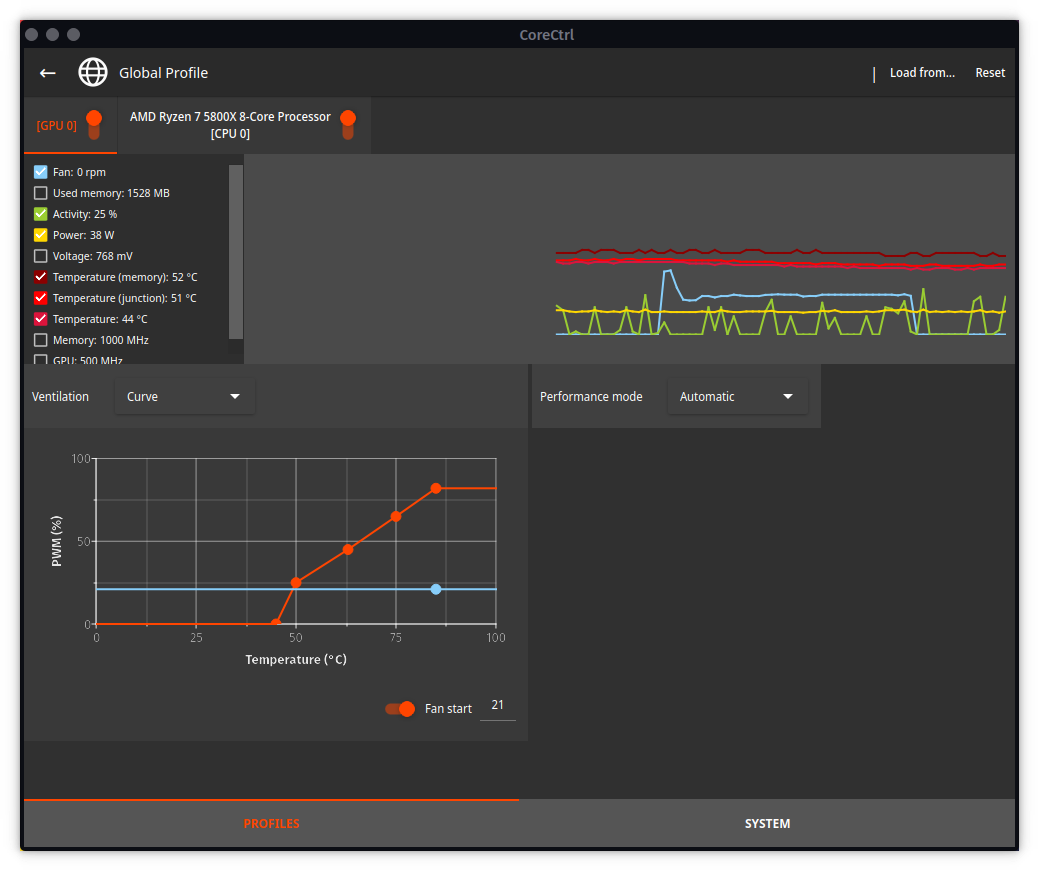Toggle the CPU 0 enable switch
Image resolution: width=1039 pixels, height=871 pixels.
pos(348,125)
